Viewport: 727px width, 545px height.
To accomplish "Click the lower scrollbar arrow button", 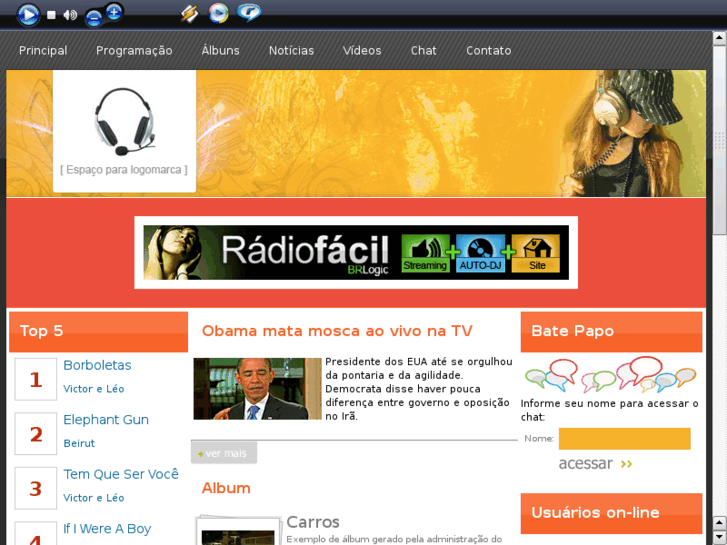I will [719, 538].
